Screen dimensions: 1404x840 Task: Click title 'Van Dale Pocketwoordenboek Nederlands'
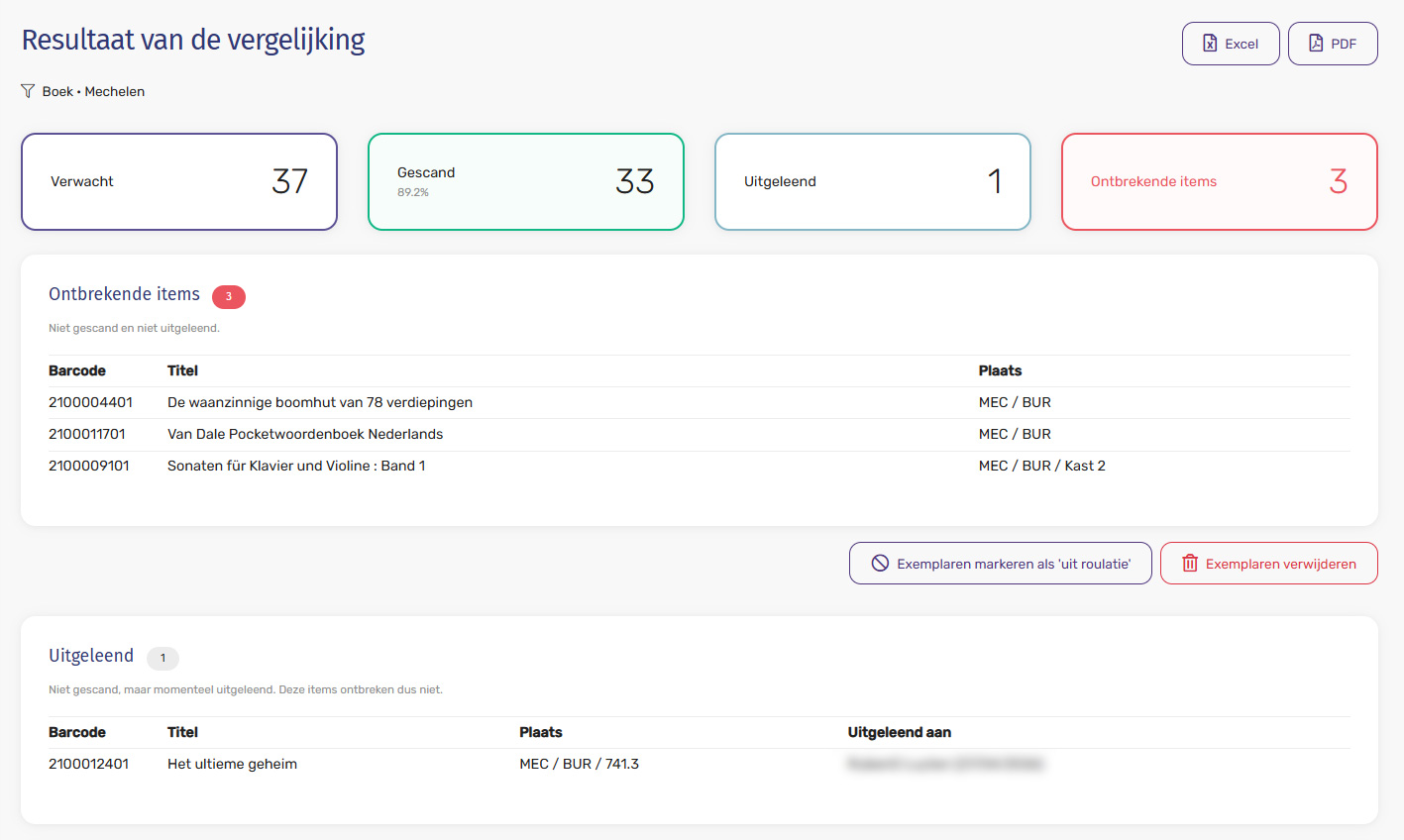[x=305, y=434]
